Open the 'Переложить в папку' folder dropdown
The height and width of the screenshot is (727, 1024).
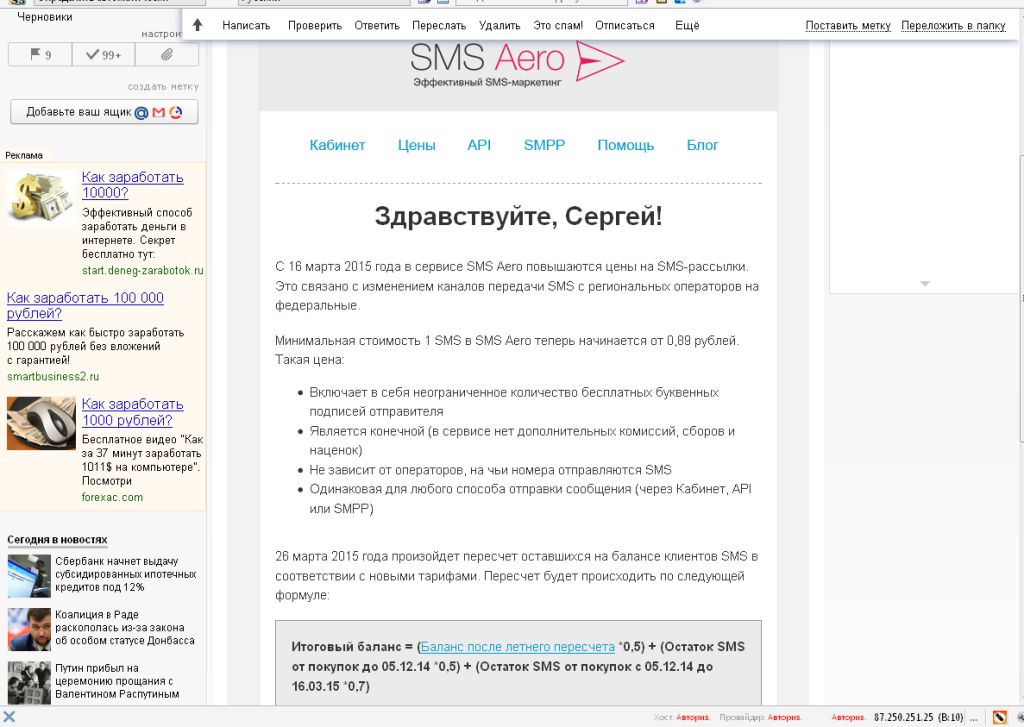[x=952, y=25]
